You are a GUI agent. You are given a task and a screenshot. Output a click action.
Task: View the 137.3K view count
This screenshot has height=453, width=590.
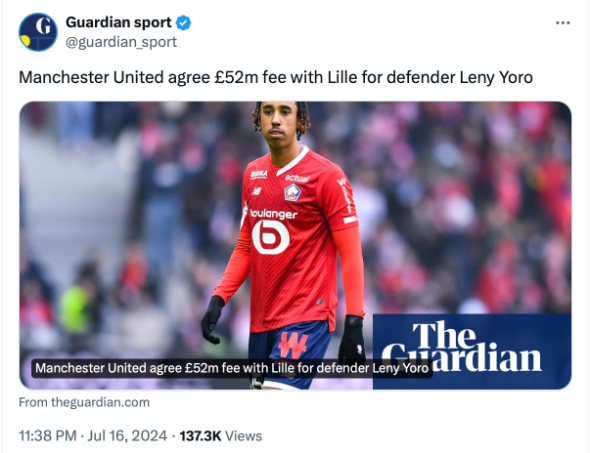[x=200, y=436]
